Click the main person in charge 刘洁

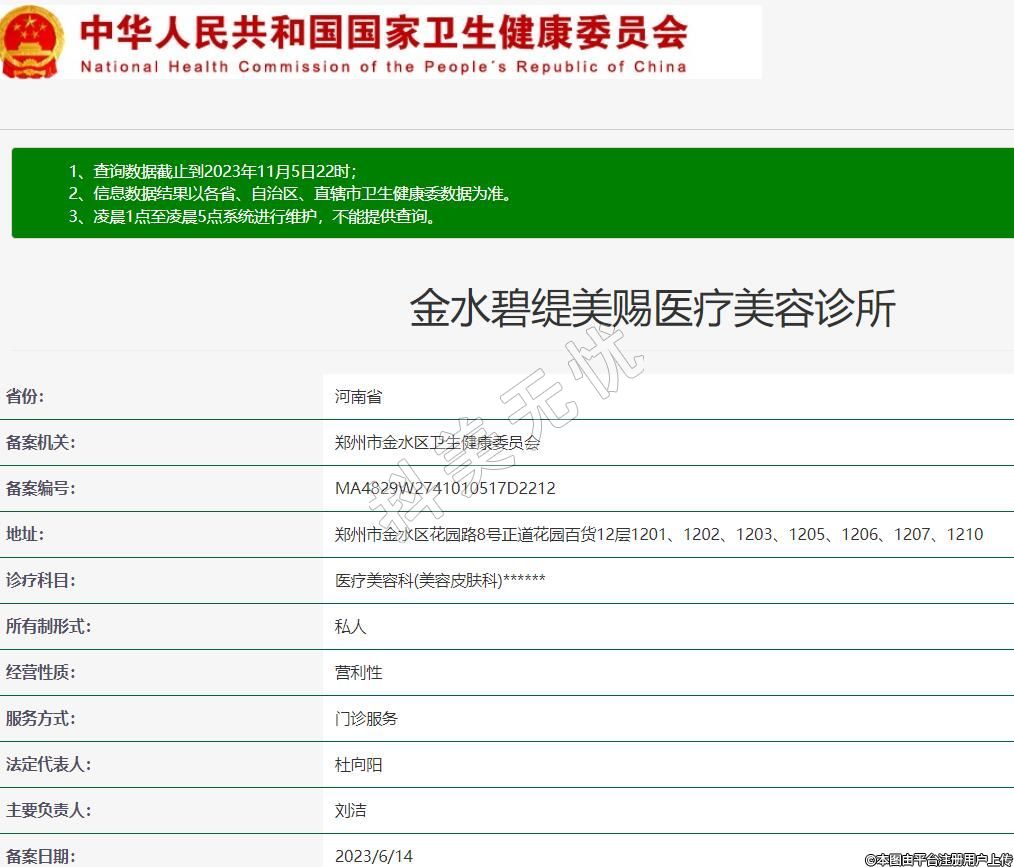(351, 811)
